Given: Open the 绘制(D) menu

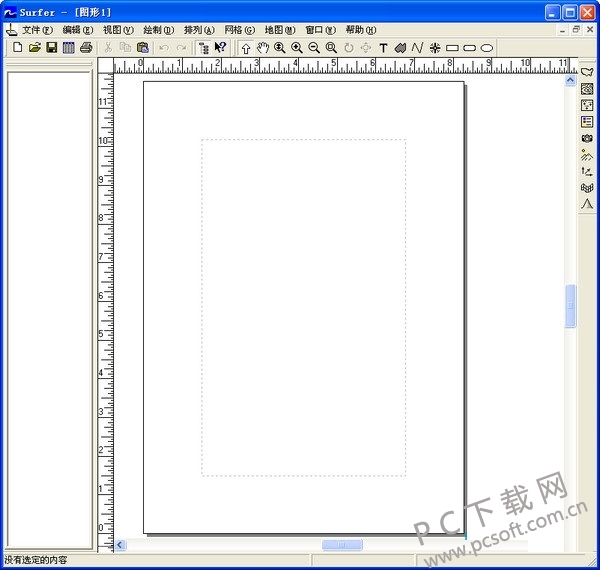Looking at the screenshot, I should pyautogui.click(x=158, y=30).
